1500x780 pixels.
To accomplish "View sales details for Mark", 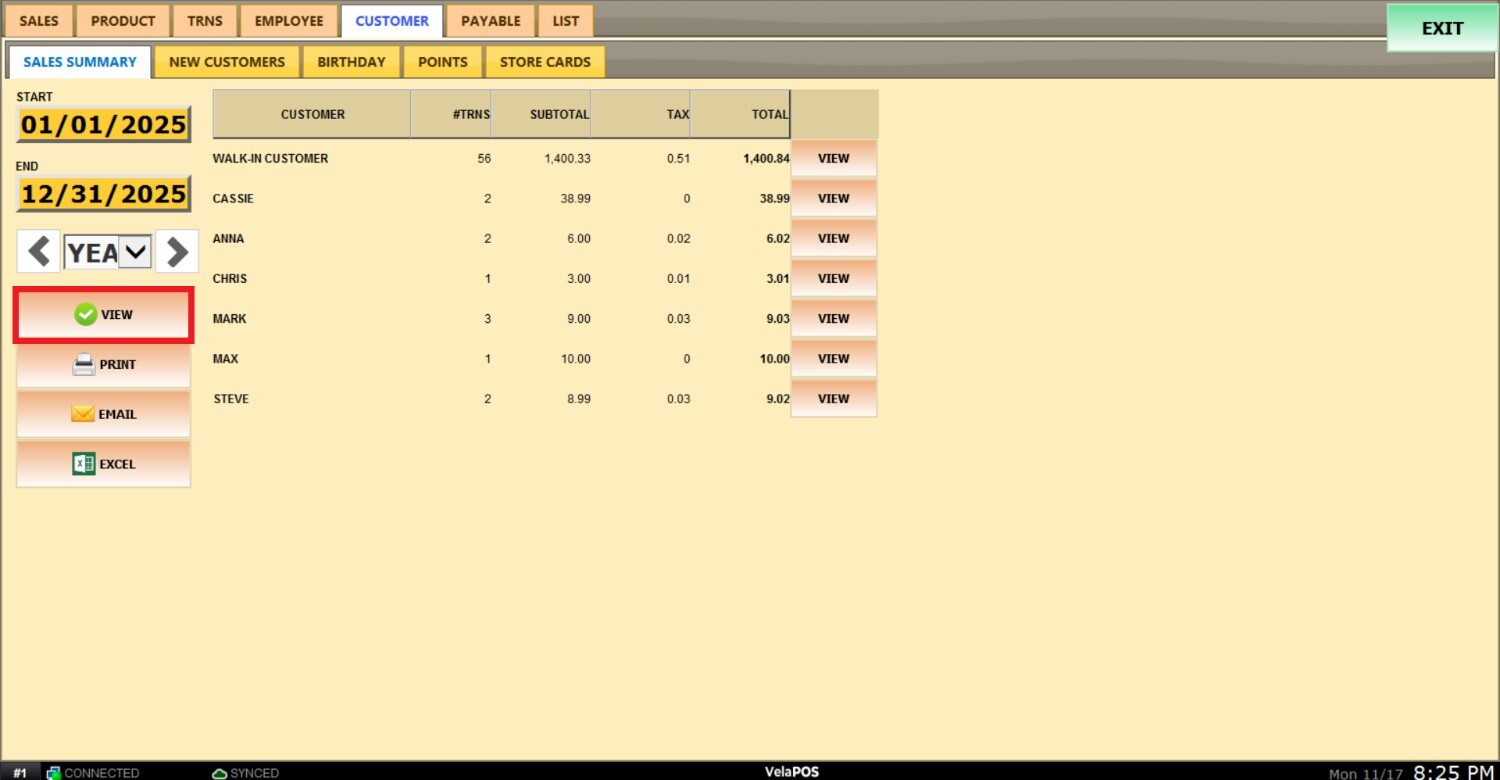I will tap(833, 319).
